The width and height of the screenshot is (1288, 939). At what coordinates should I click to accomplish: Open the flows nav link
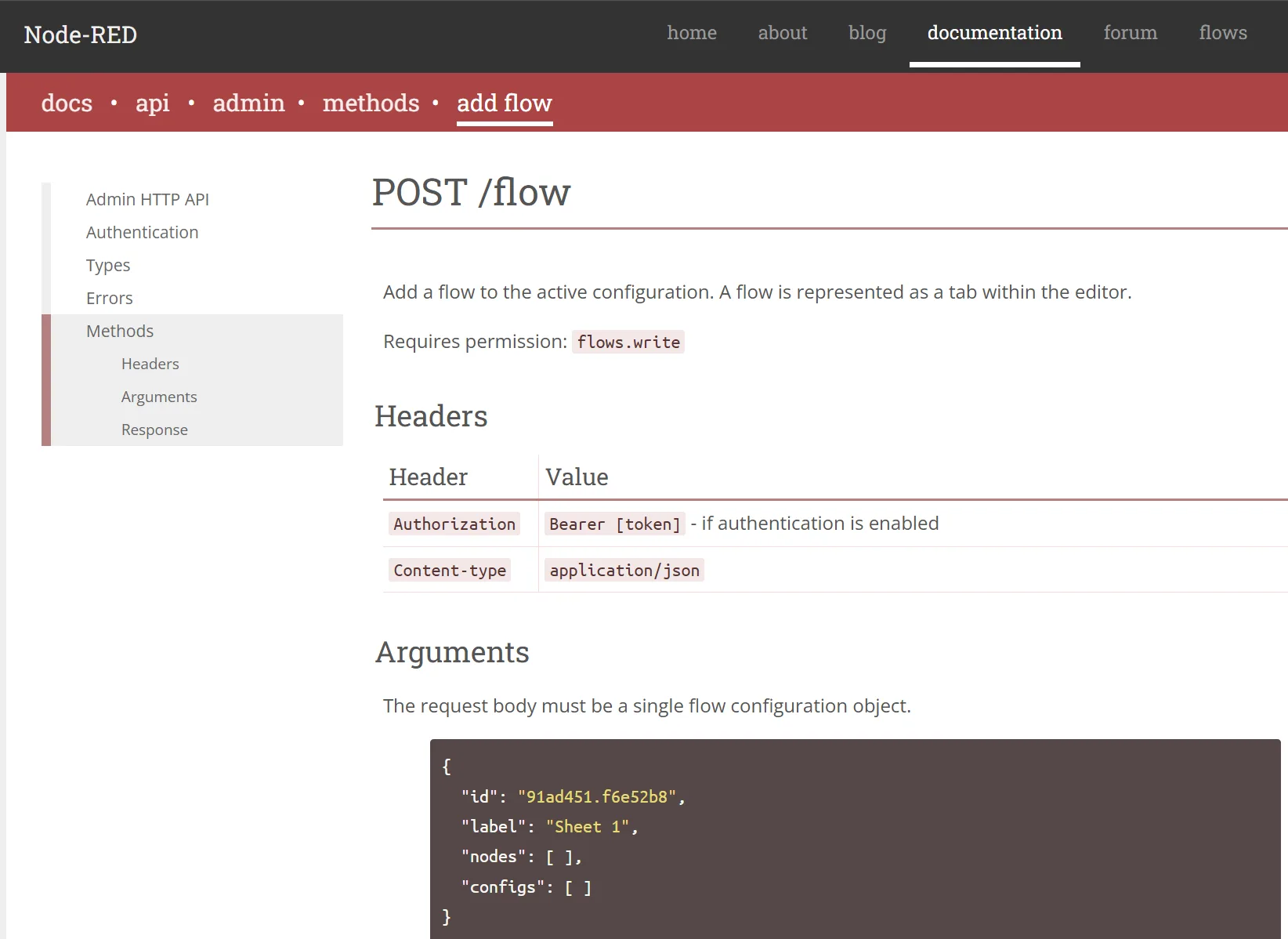[x=1223, y=33]
